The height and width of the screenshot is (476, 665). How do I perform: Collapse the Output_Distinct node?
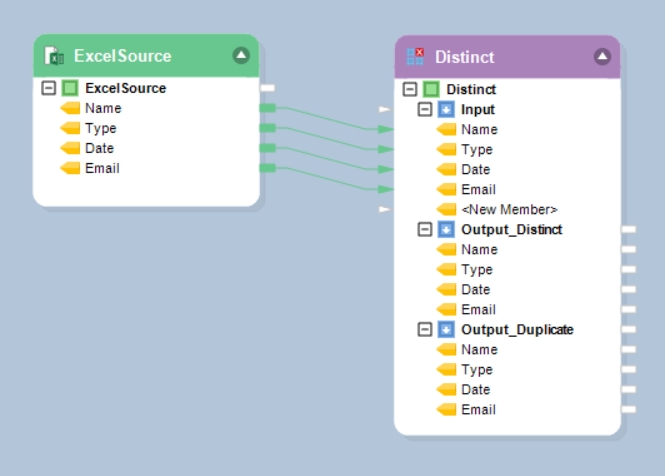424,229
